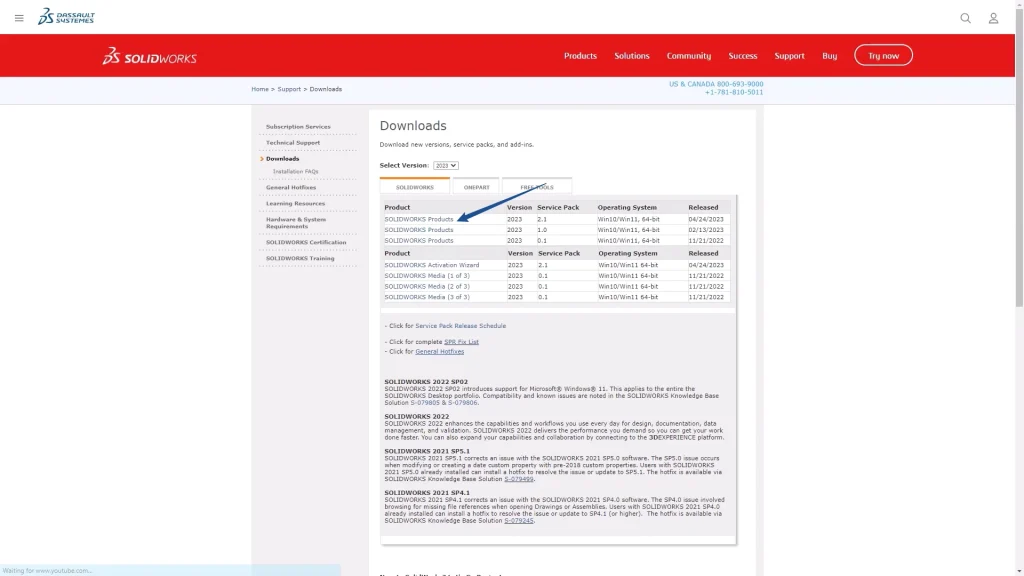Open SOLIDWORKS Certification in sidebar
1024x576 pixels.
point(306,242)
